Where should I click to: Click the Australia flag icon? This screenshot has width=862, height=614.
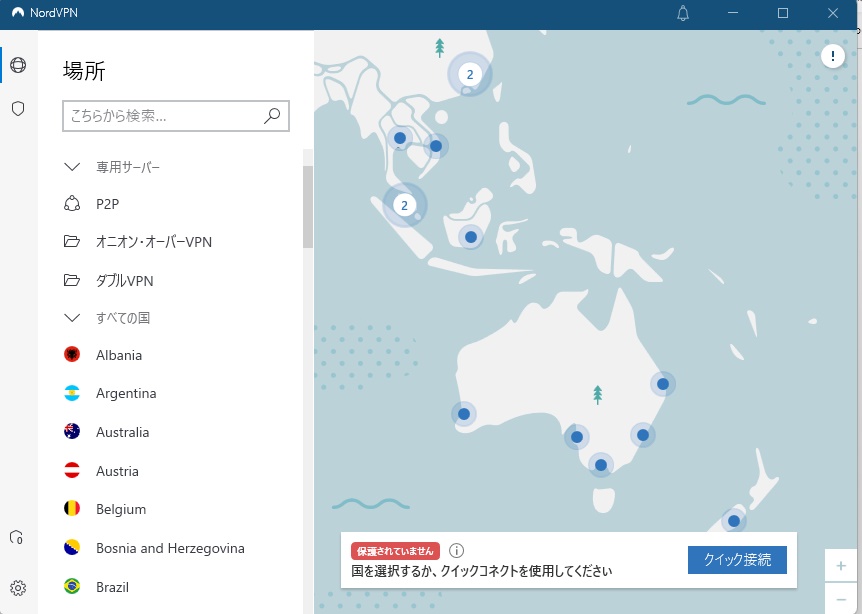(x=72, y=432)
